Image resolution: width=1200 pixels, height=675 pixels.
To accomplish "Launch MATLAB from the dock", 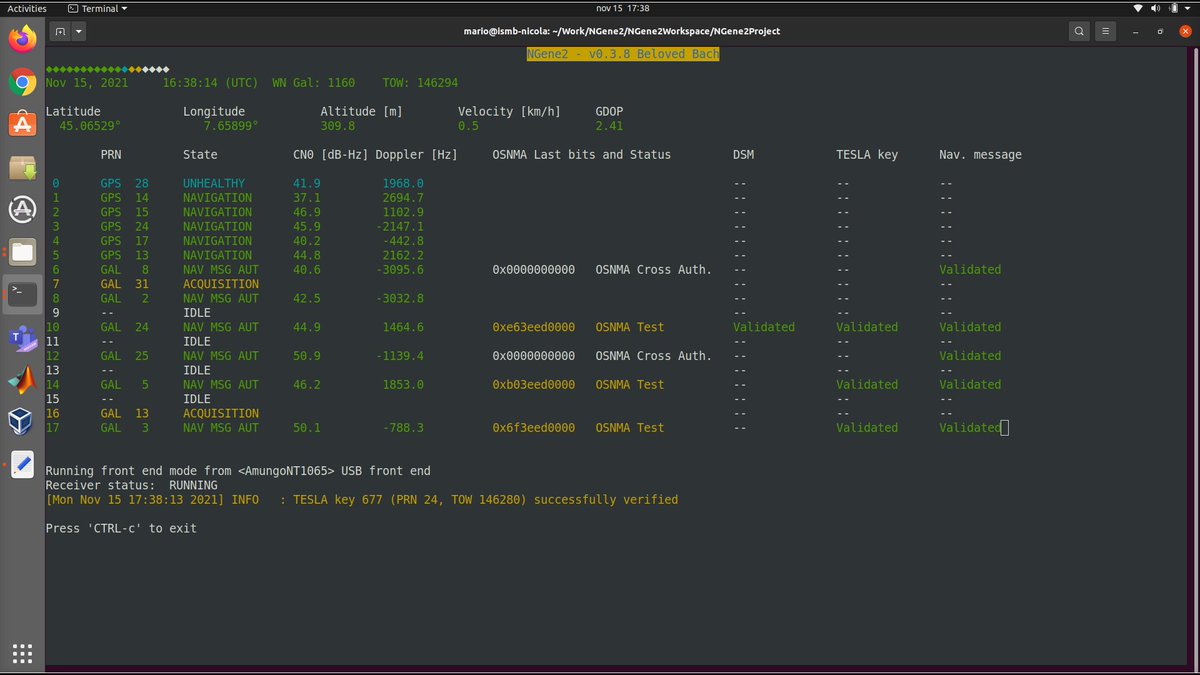I will (23, 379).
